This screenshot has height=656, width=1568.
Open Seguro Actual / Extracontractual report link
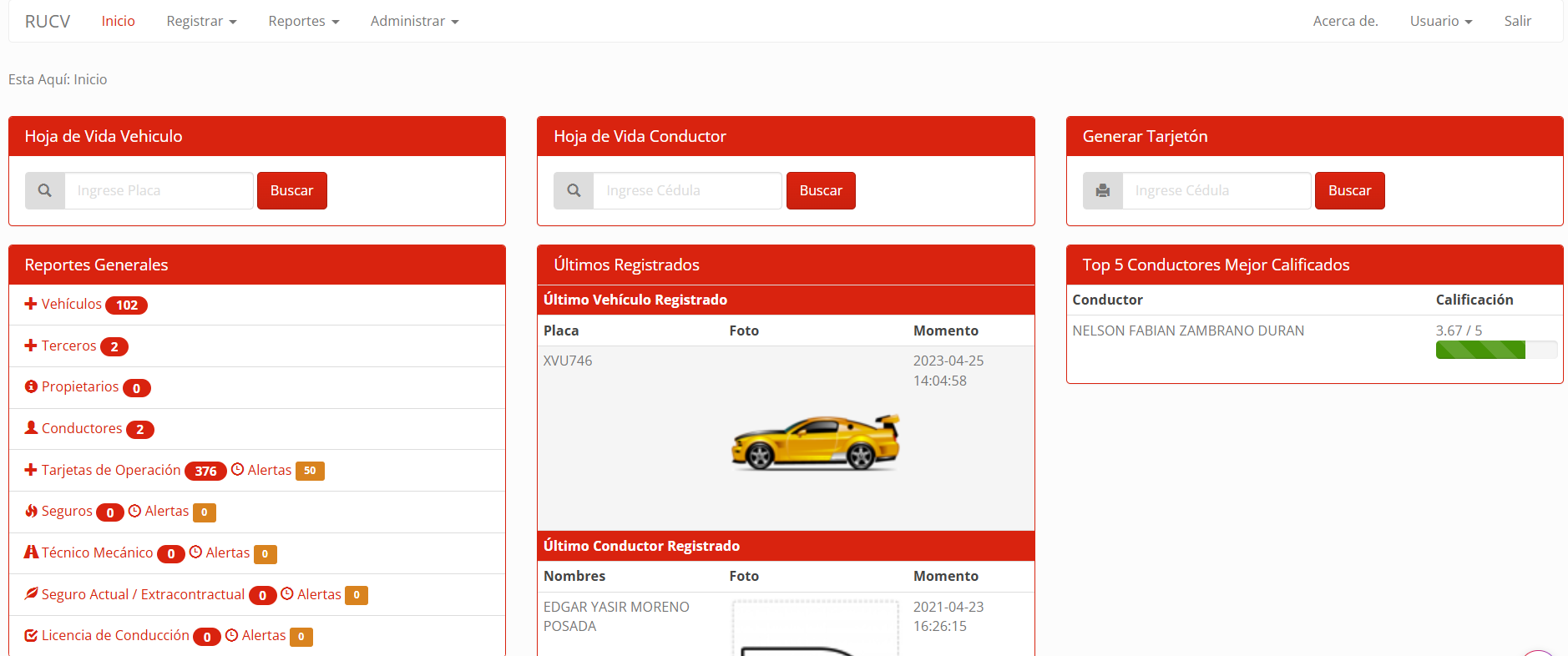pyautogui.click(x=143, y=594)
